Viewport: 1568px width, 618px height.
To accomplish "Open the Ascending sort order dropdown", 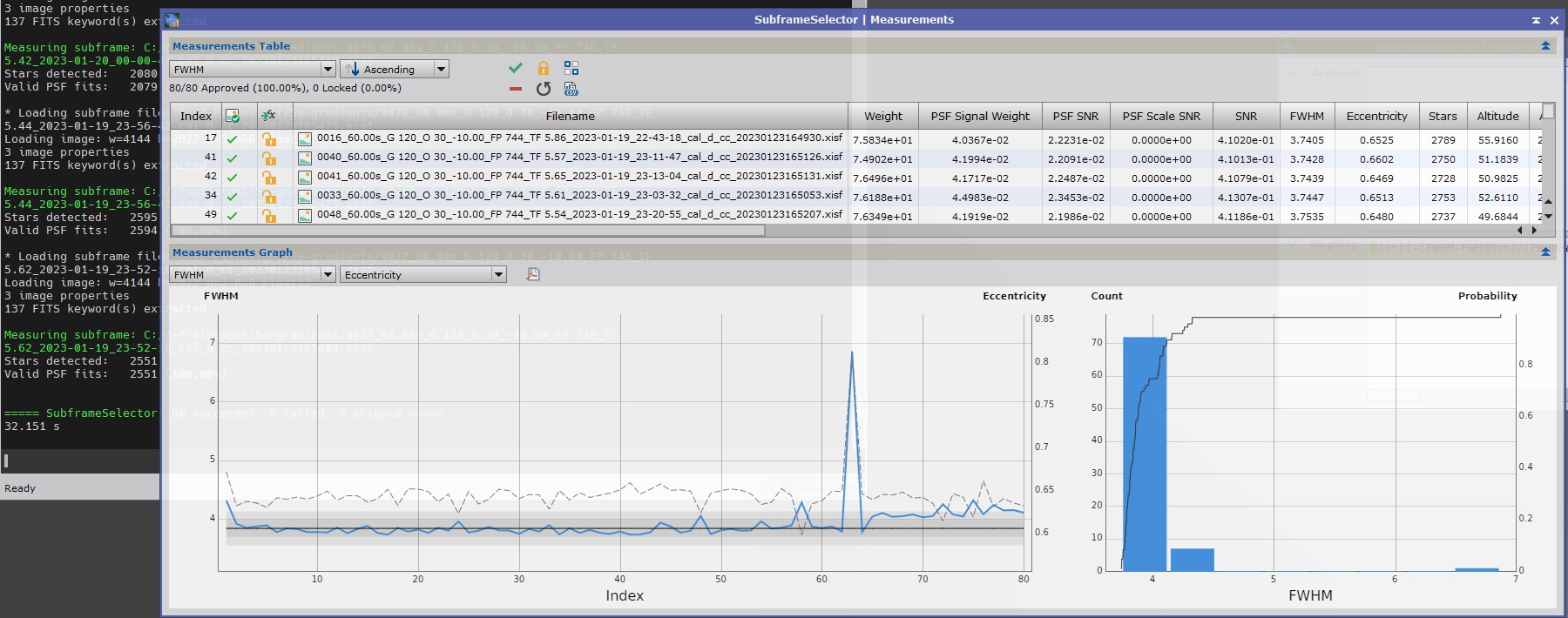I will pyautogui.click(x=395, y=70).
